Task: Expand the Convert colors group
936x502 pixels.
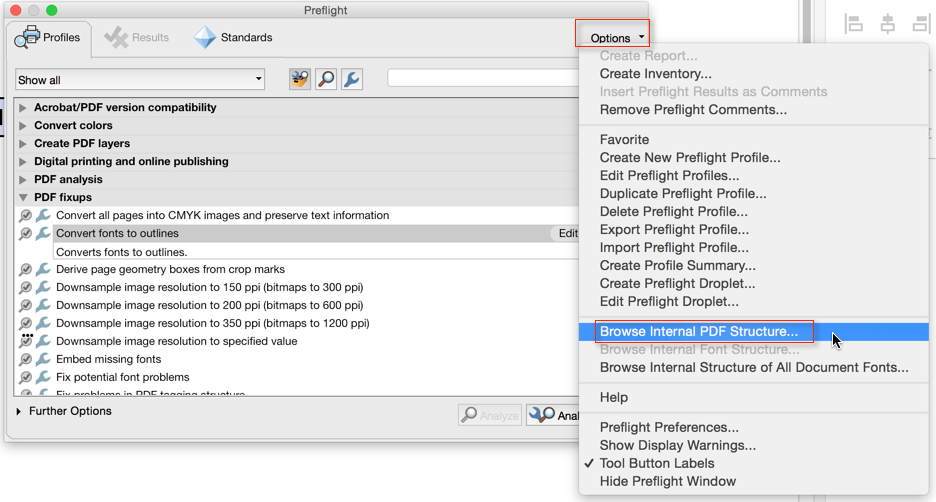Action: (23, 126)
